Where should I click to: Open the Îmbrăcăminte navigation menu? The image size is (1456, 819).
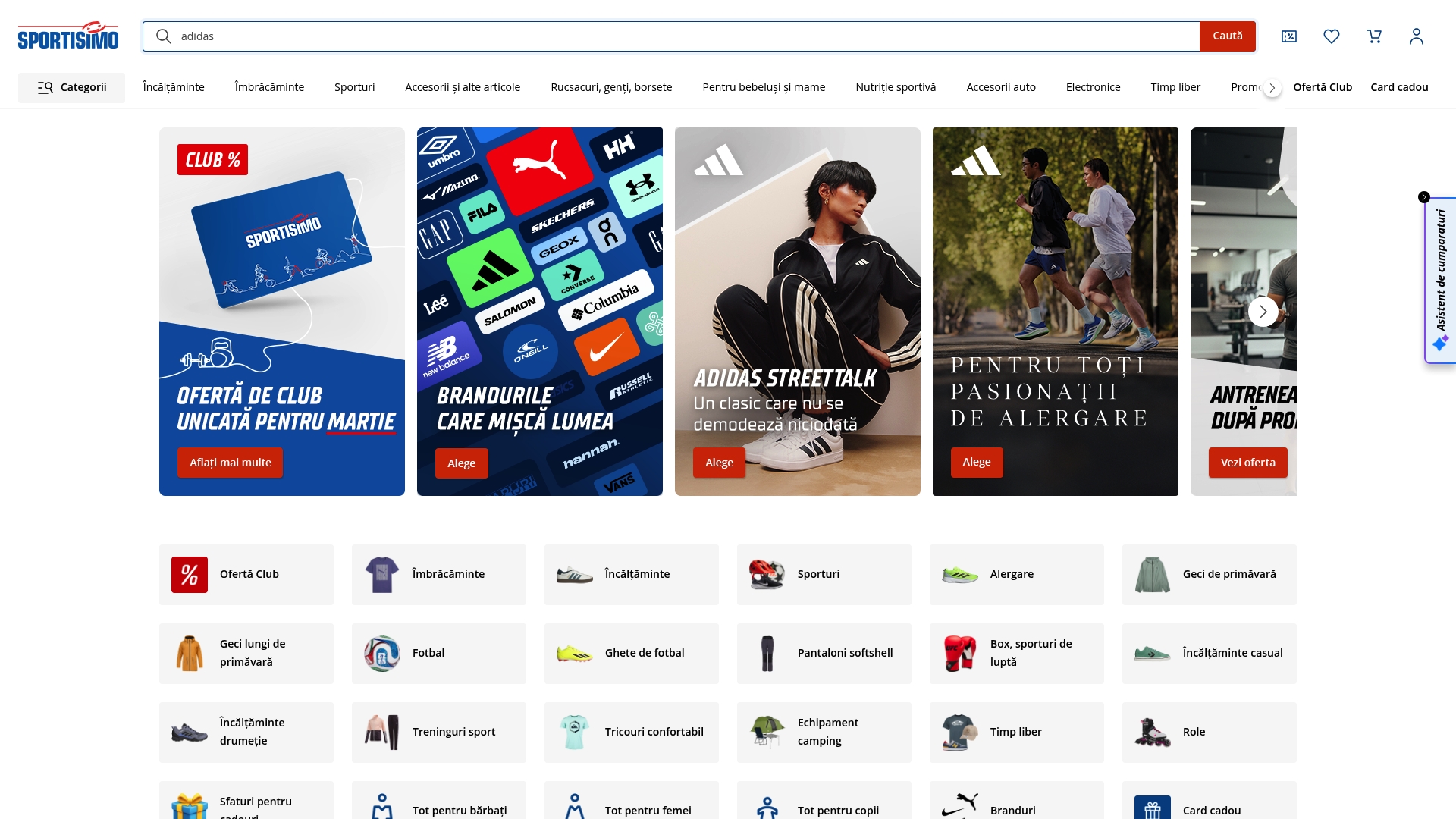pyautogui.click(x=269, y=87)
